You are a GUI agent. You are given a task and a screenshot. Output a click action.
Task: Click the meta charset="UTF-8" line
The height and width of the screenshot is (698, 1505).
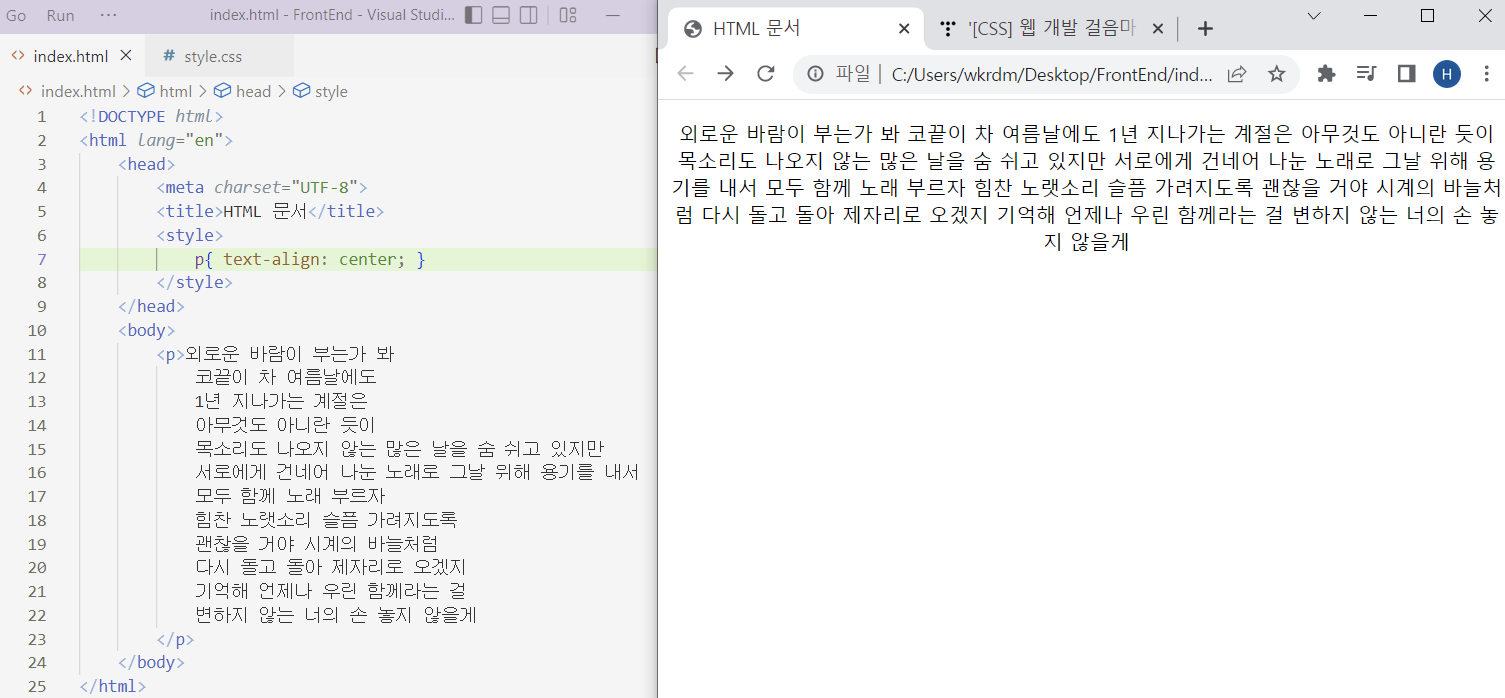click(x=262, y=187)
